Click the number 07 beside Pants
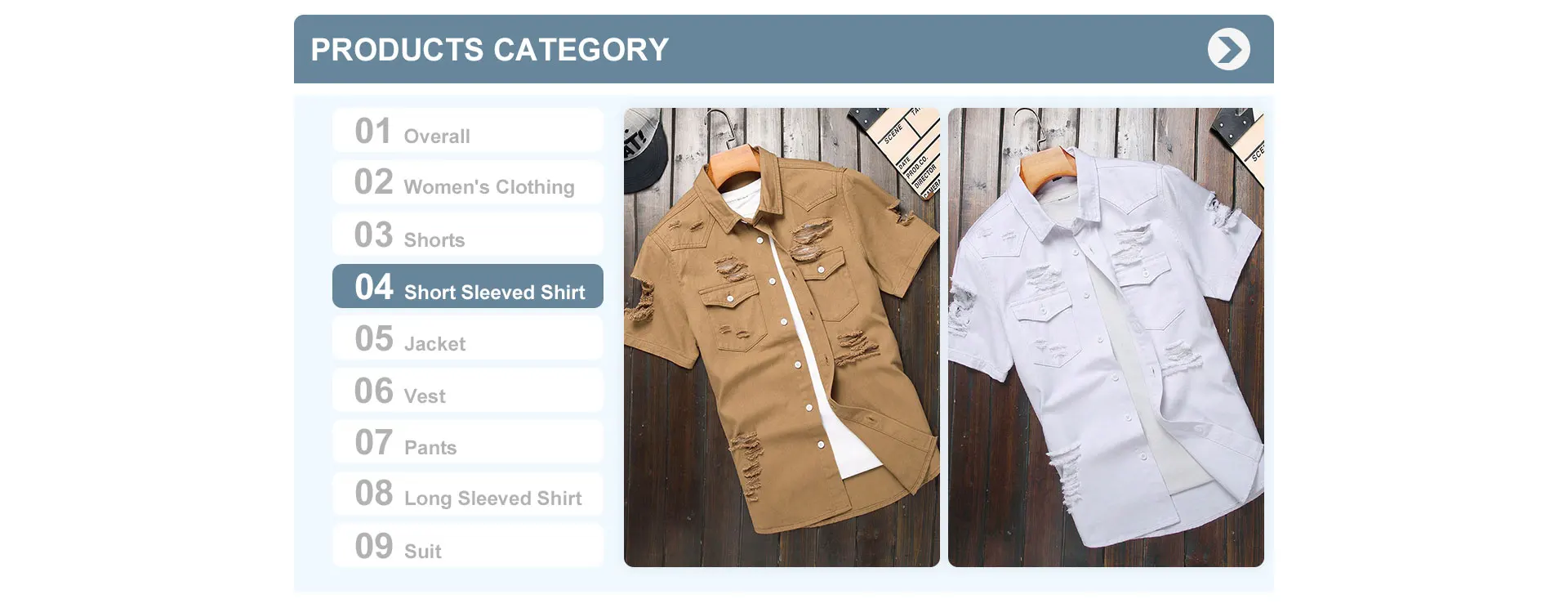The height and width of the screenshot is (608, 1568). (x=374, y=442)
